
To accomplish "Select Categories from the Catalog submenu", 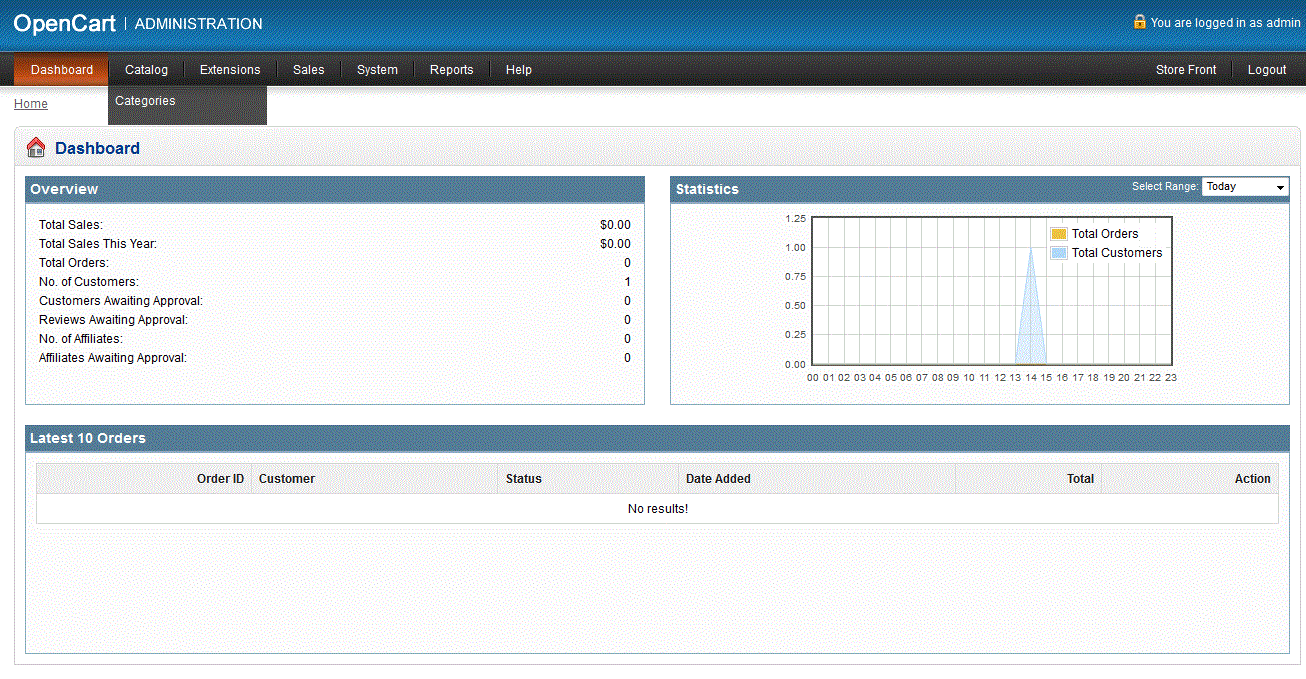I will 145,101.
